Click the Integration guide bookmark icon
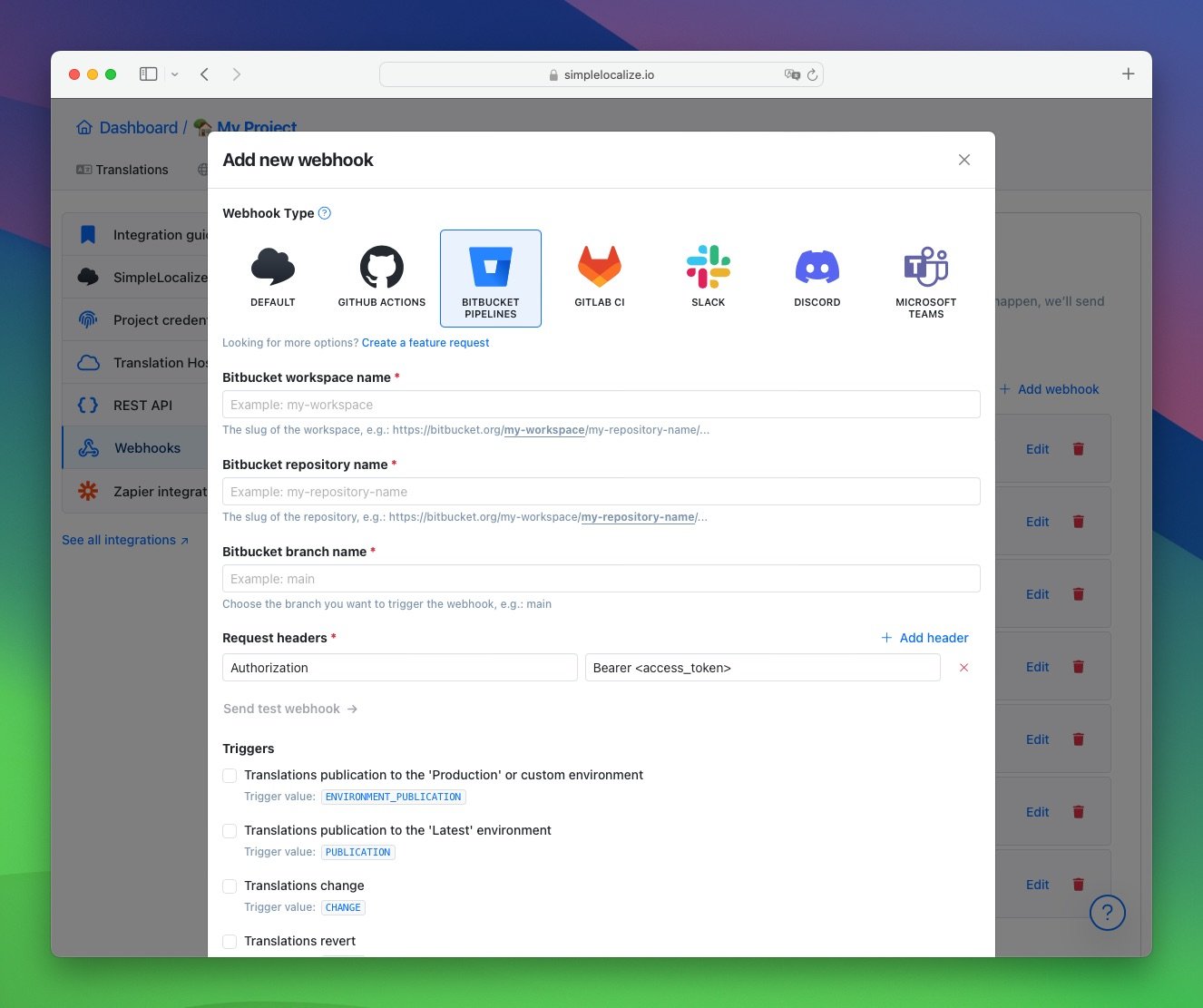Viewport: 1203px width, 1008px height. (x=88, y=235)
